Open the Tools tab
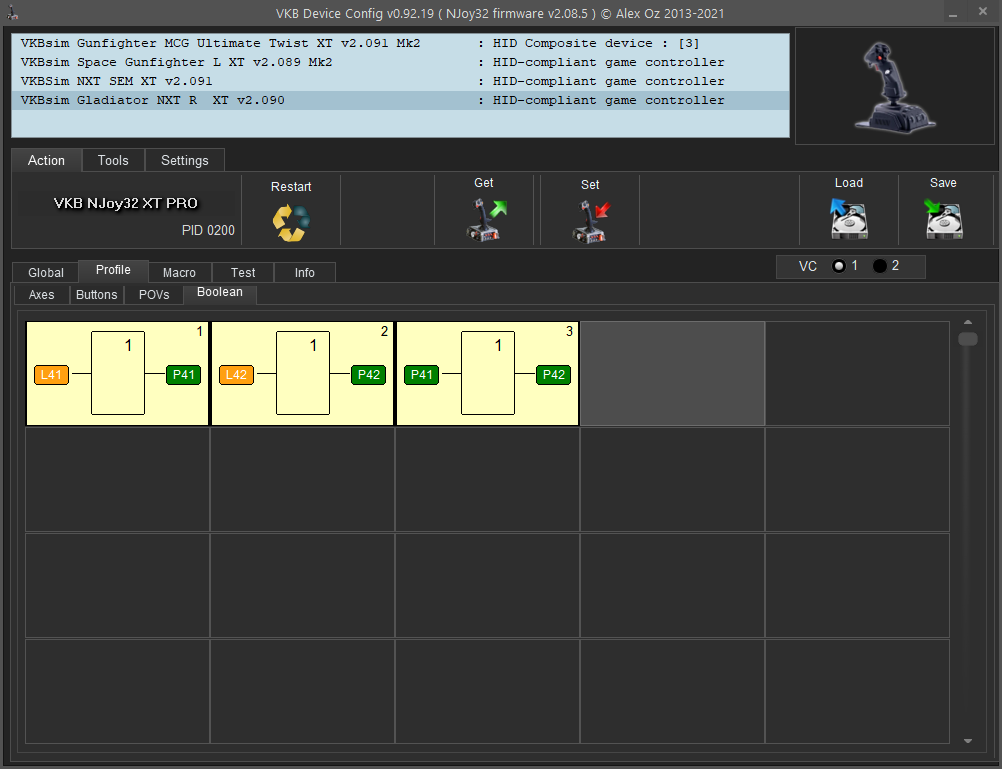This screenshot has height=769, width=1002. (x=113, y=160)
